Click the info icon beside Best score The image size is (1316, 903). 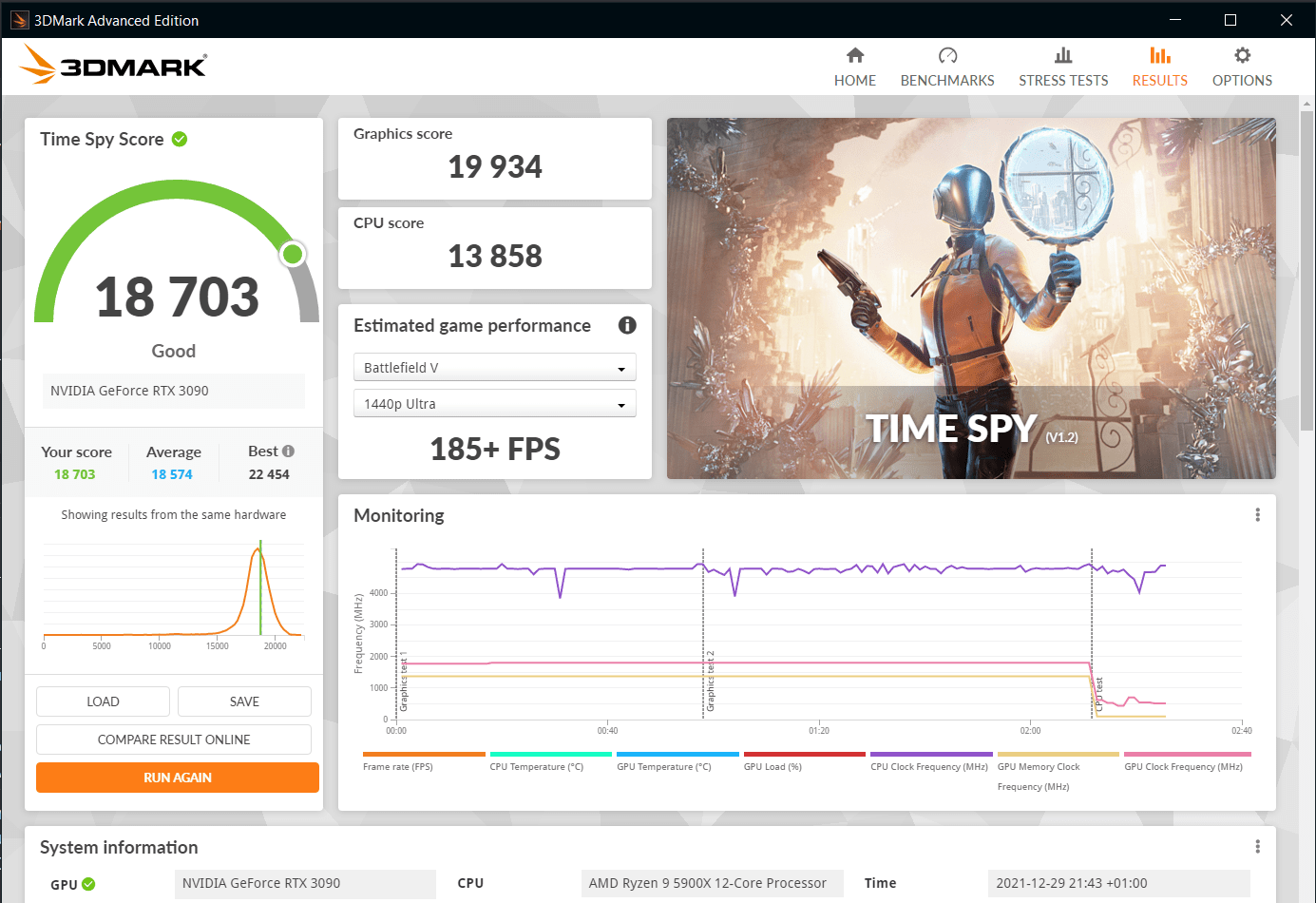pos(288,451)
